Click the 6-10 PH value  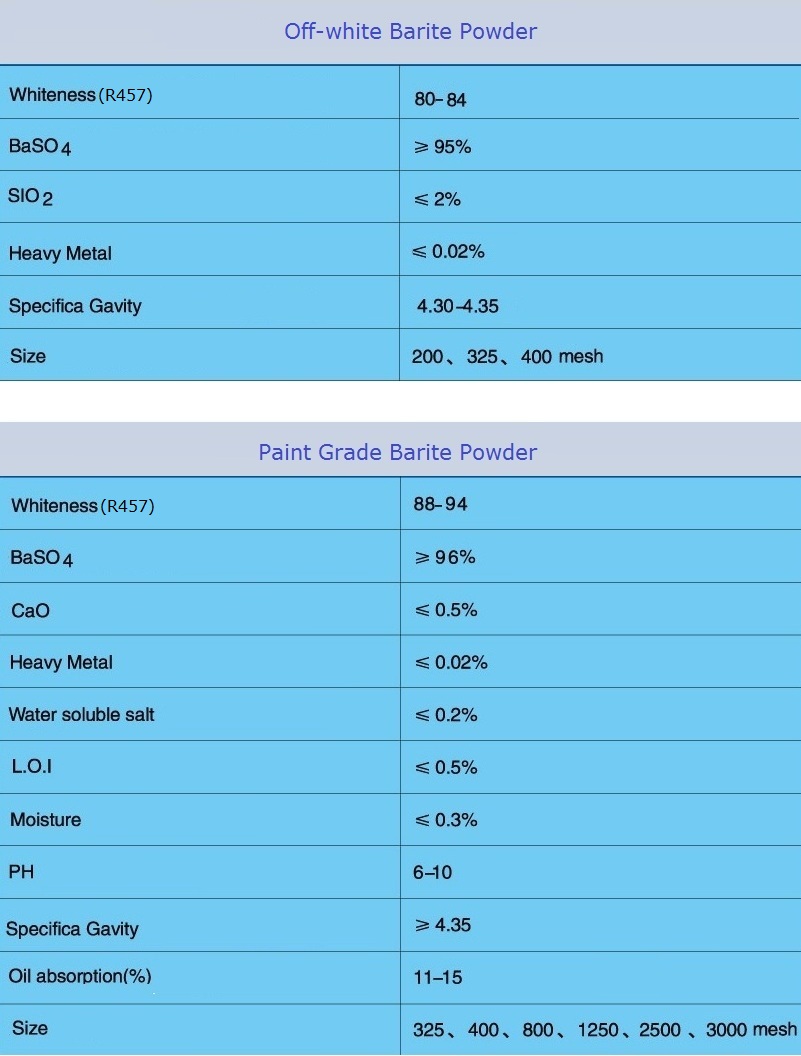pyautogui.click(x=432, y=873)
